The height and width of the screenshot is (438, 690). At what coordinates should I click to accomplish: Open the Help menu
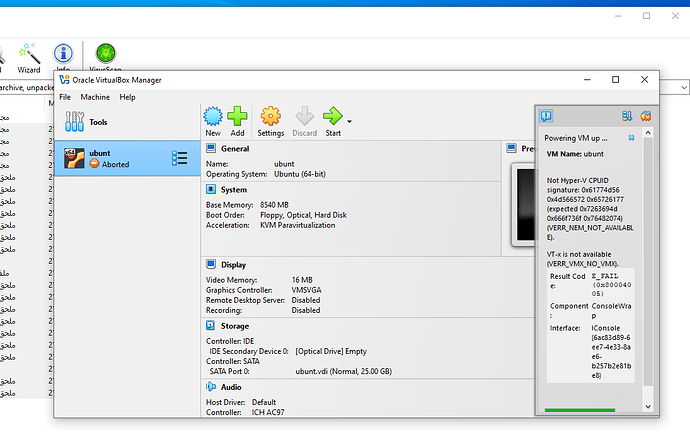[x=127, y=97]
